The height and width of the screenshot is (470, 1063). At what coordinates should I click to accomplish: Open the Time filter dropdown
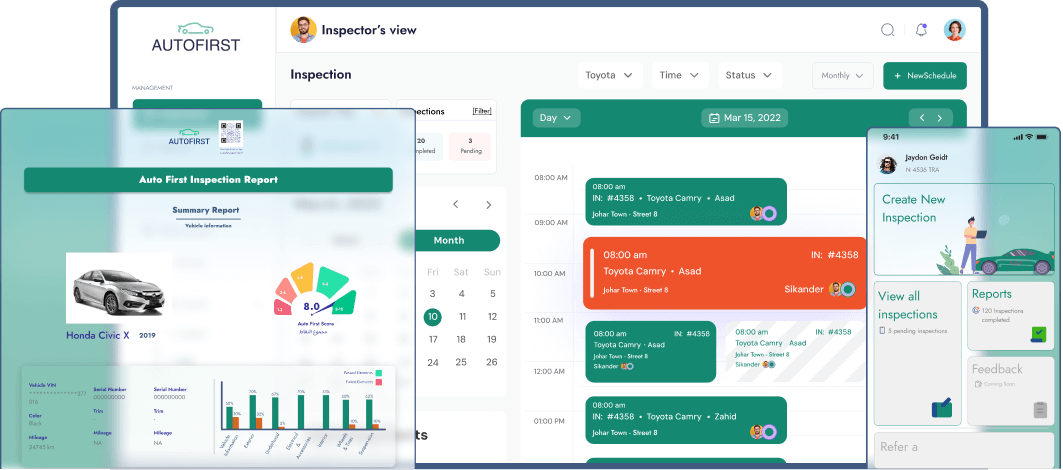(x=680, y=75)
